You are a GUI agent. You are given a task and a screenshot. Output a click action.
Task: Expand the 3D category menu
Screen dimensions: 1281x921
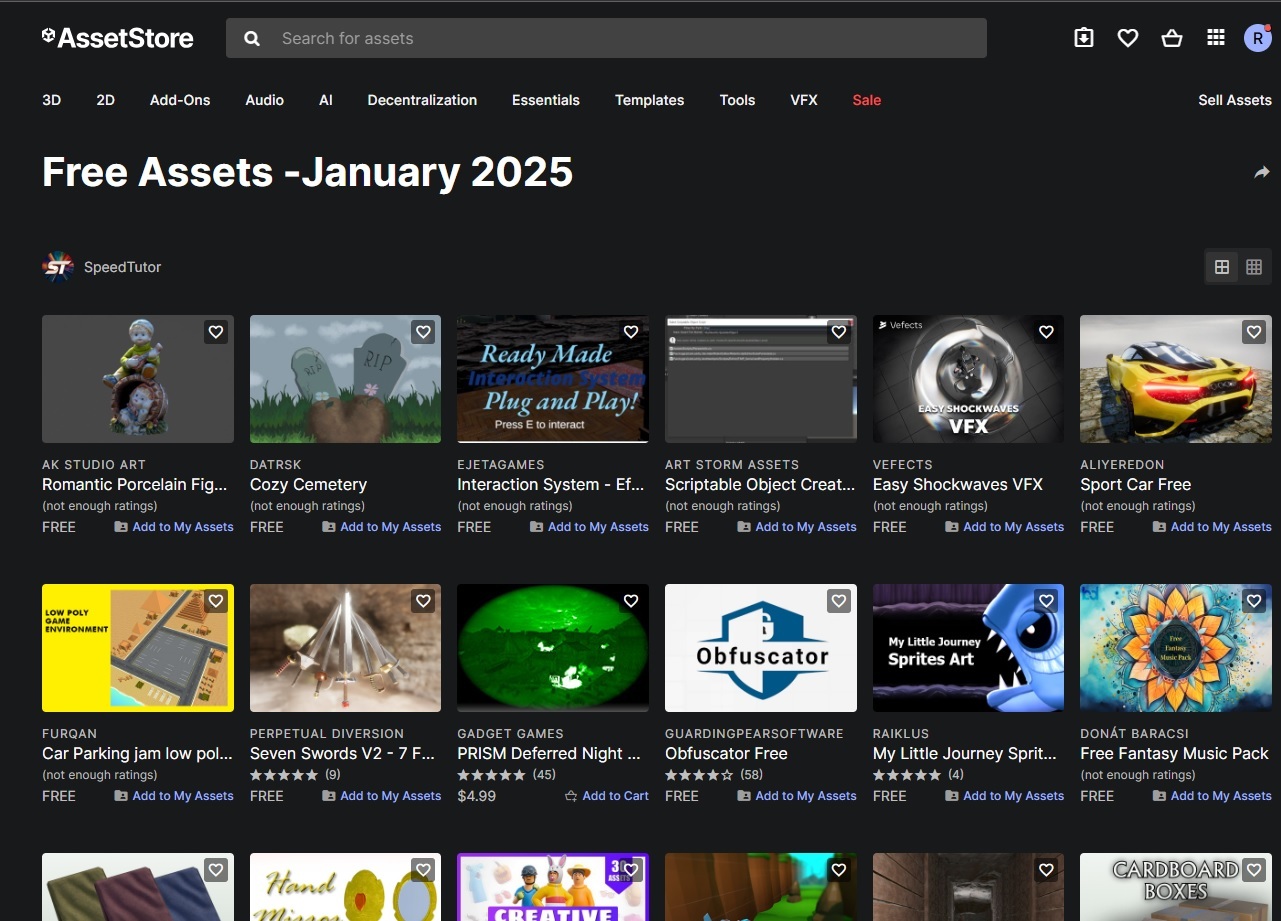click(x=52, y=100)
